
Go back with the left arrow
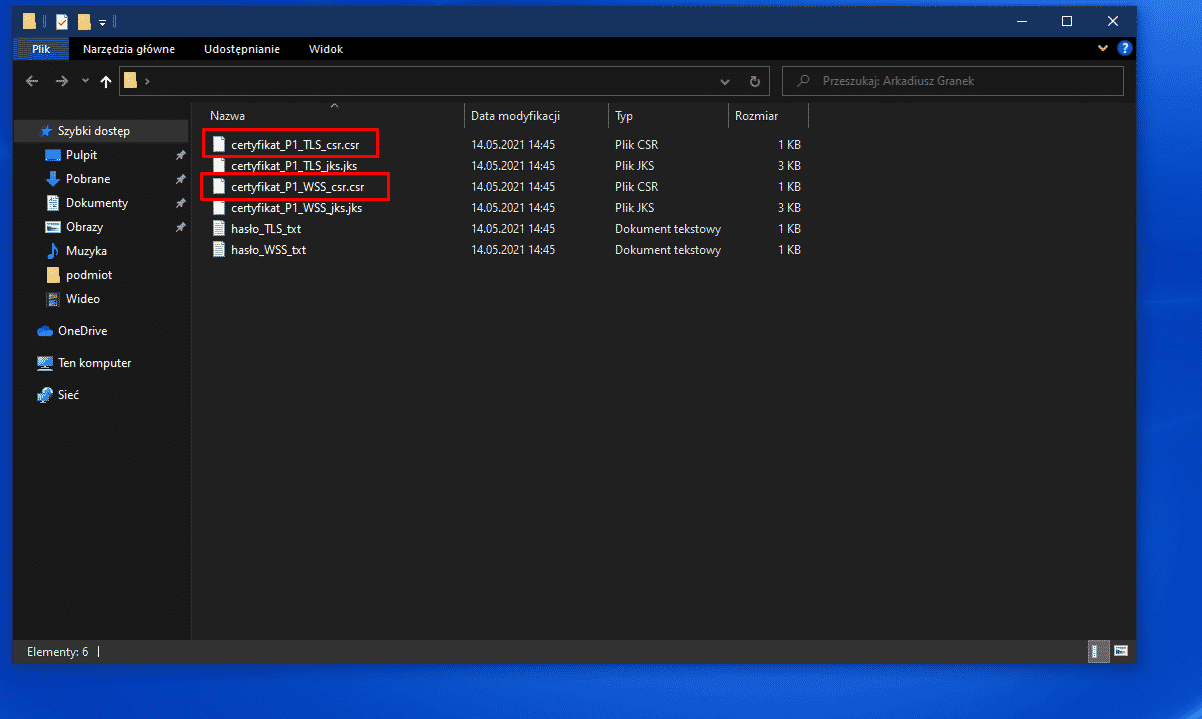[32, 81]
